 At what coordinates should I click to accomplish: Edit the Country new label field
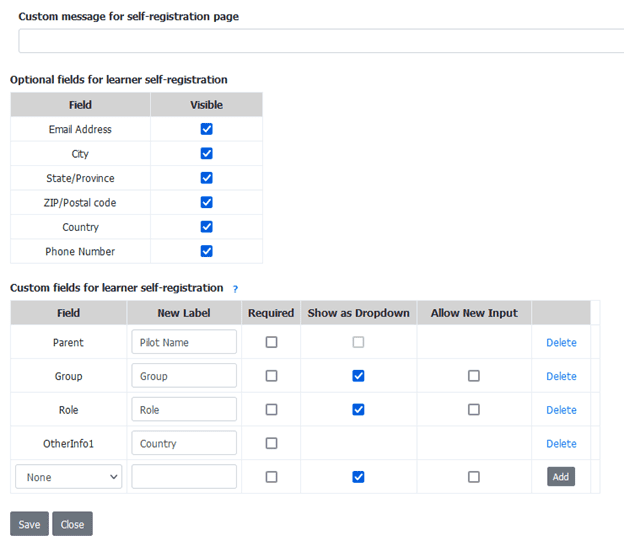(184, 443)
